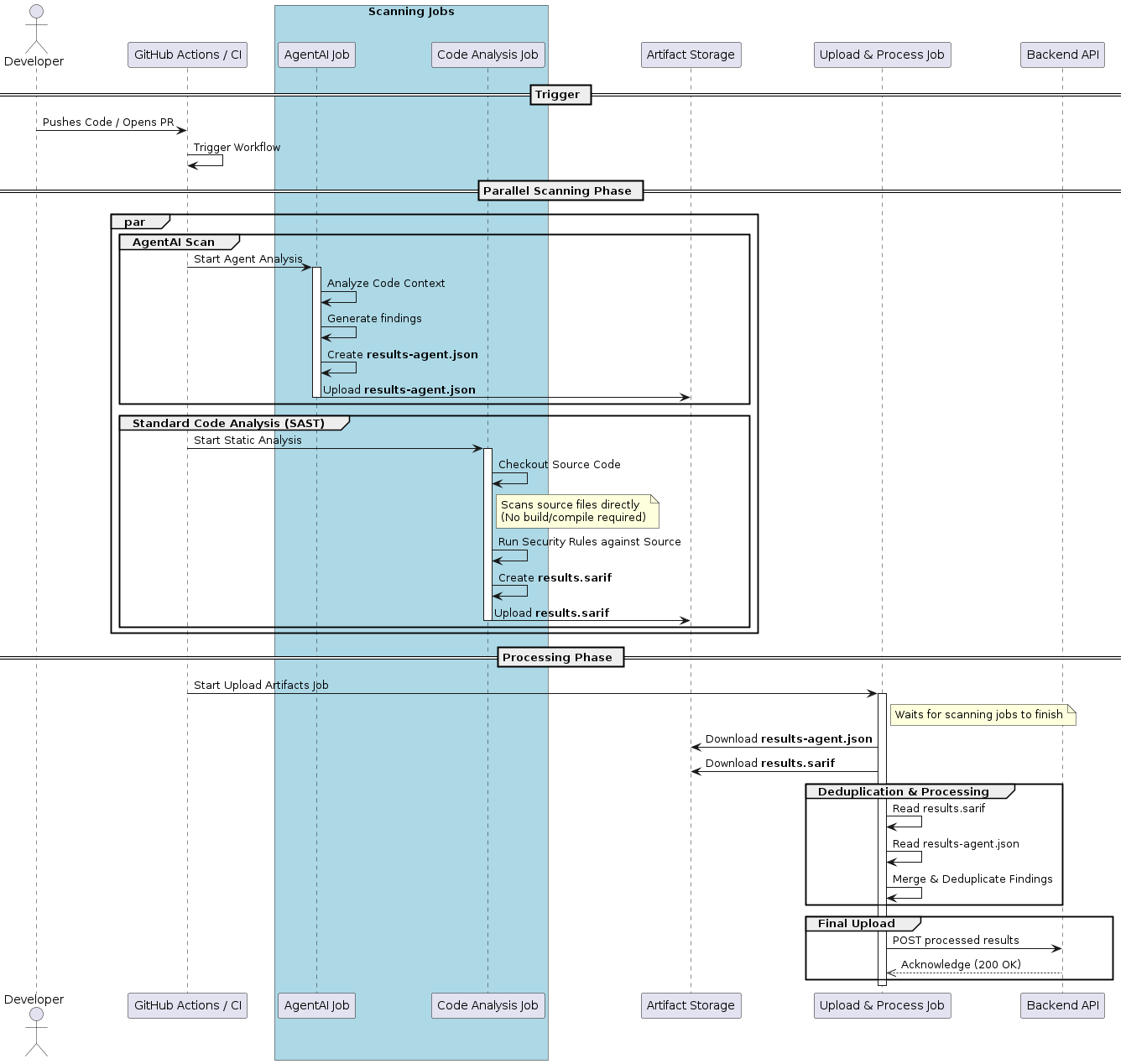Click the GitHub Actions / CI participant box
Viewport: 1126px width, 1064px height.
187,54
